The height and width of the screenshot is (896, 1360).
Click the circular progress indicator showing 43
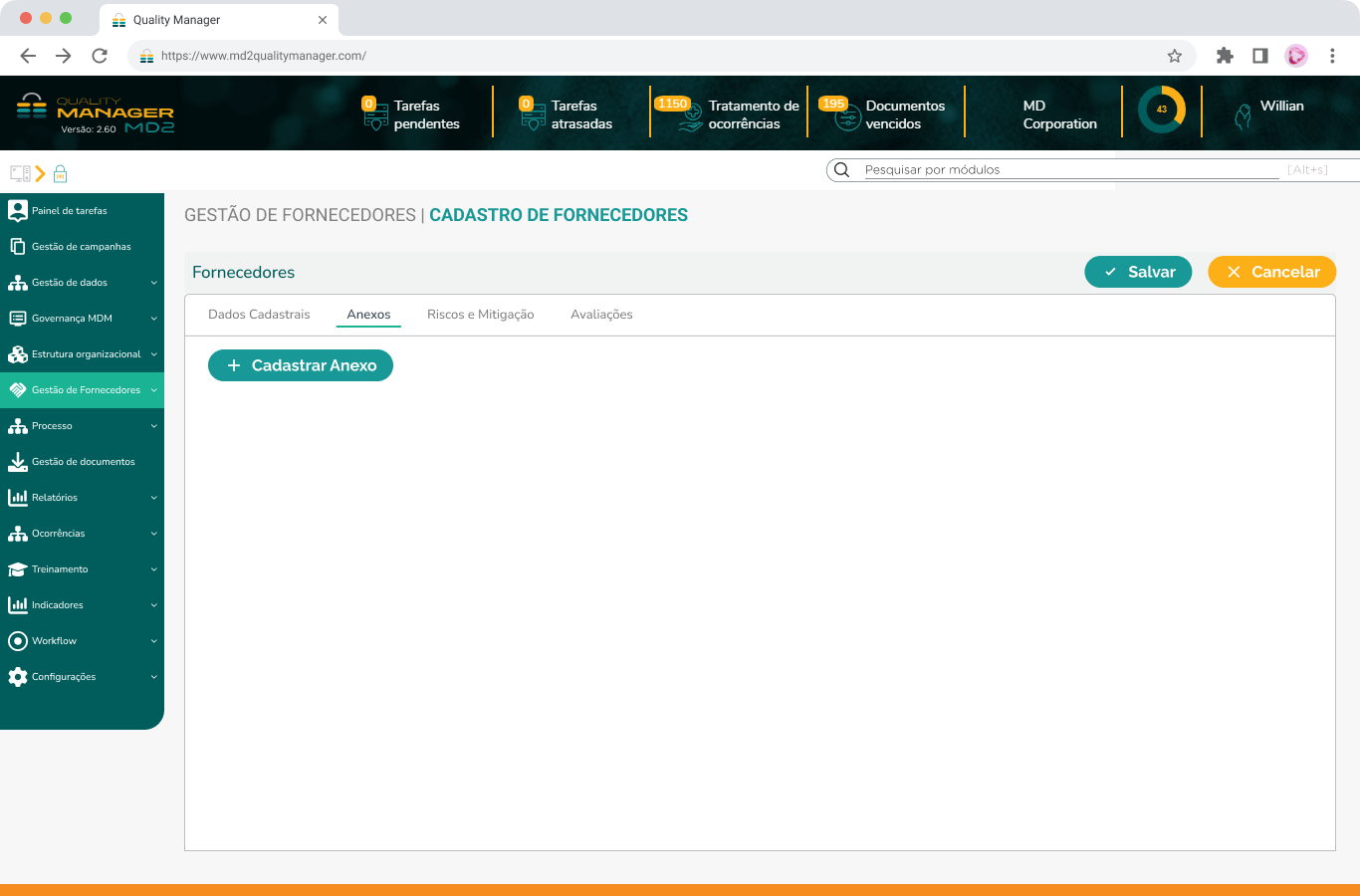tap(1161, 111)
